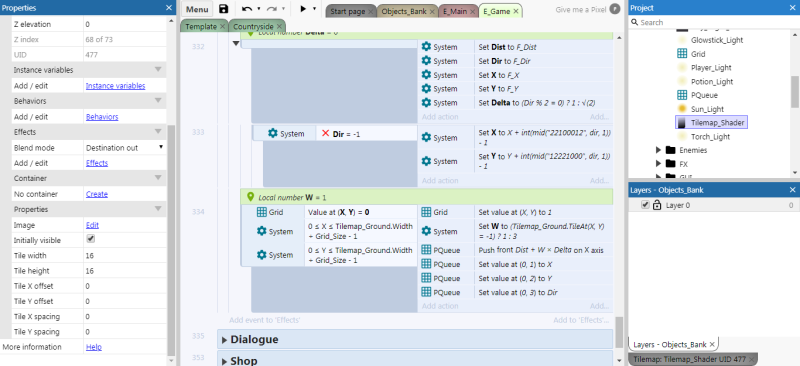Click System gear icon for Set Dist action

[427, 47]
